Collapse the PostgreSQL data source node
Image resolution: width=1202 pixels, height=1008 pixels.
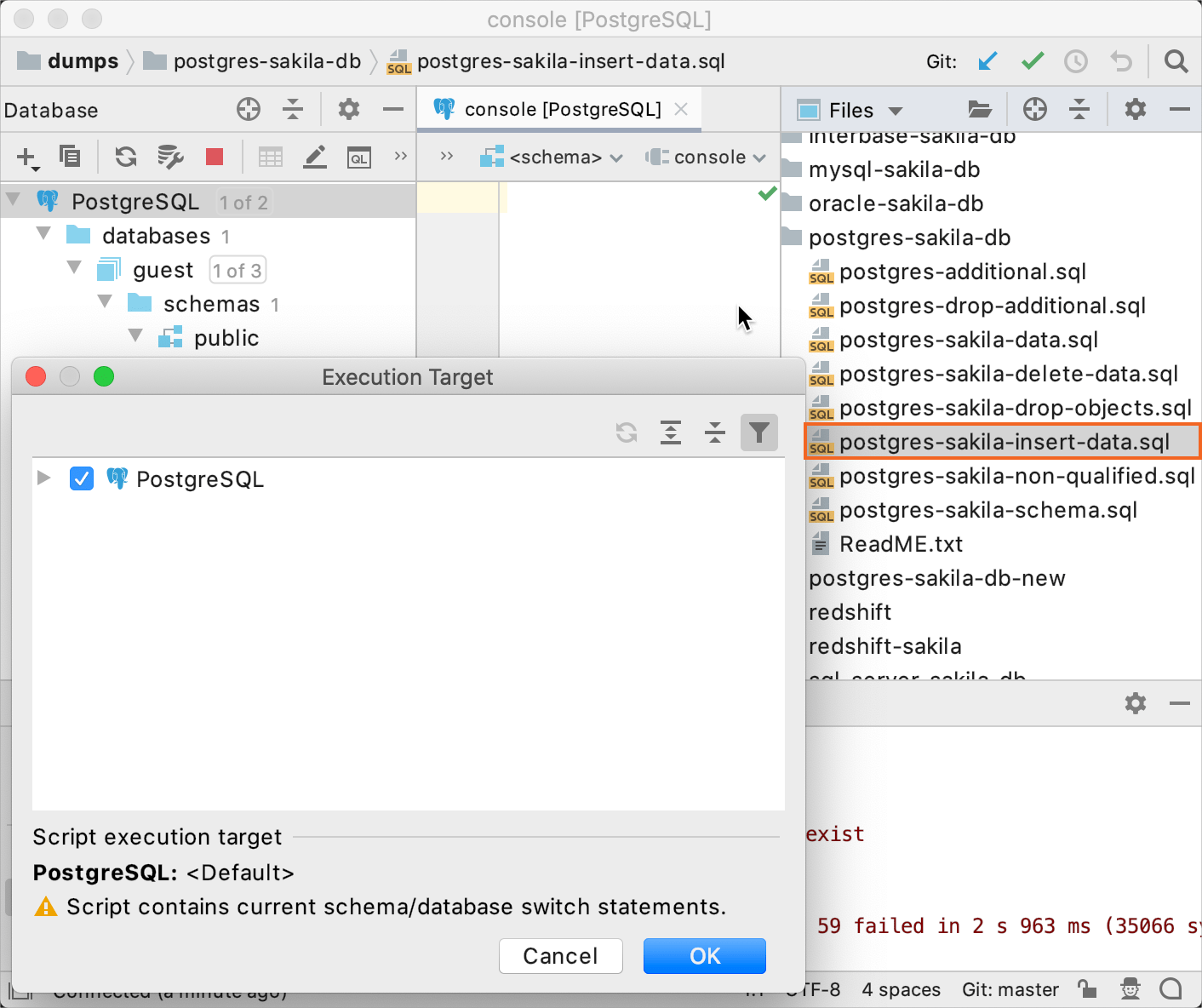coord(13,201)
